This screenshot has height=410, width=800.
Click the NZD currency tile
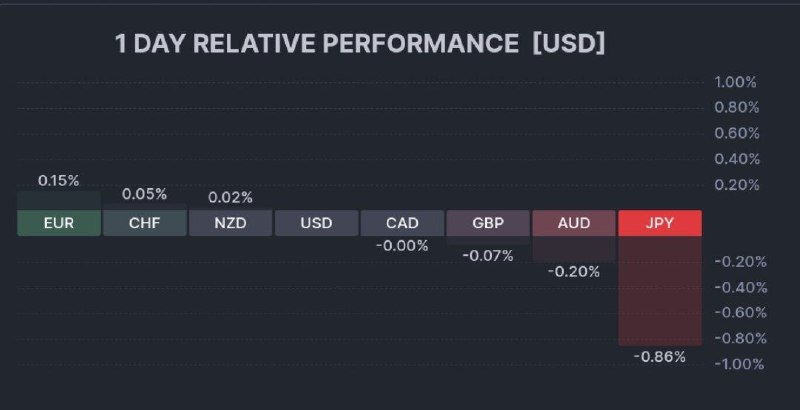230,223
